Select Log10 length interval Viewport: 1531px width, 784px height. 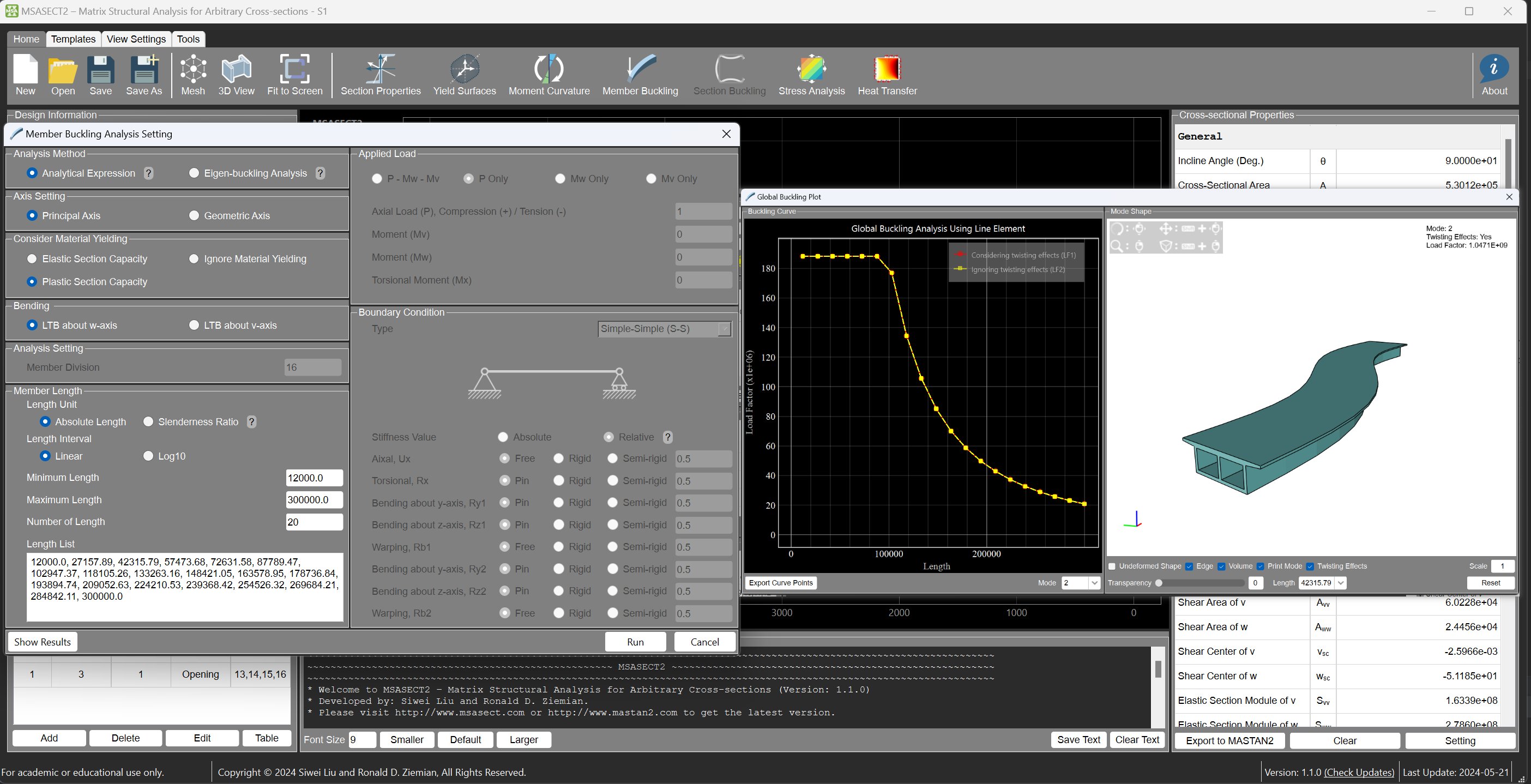[148, 456]
